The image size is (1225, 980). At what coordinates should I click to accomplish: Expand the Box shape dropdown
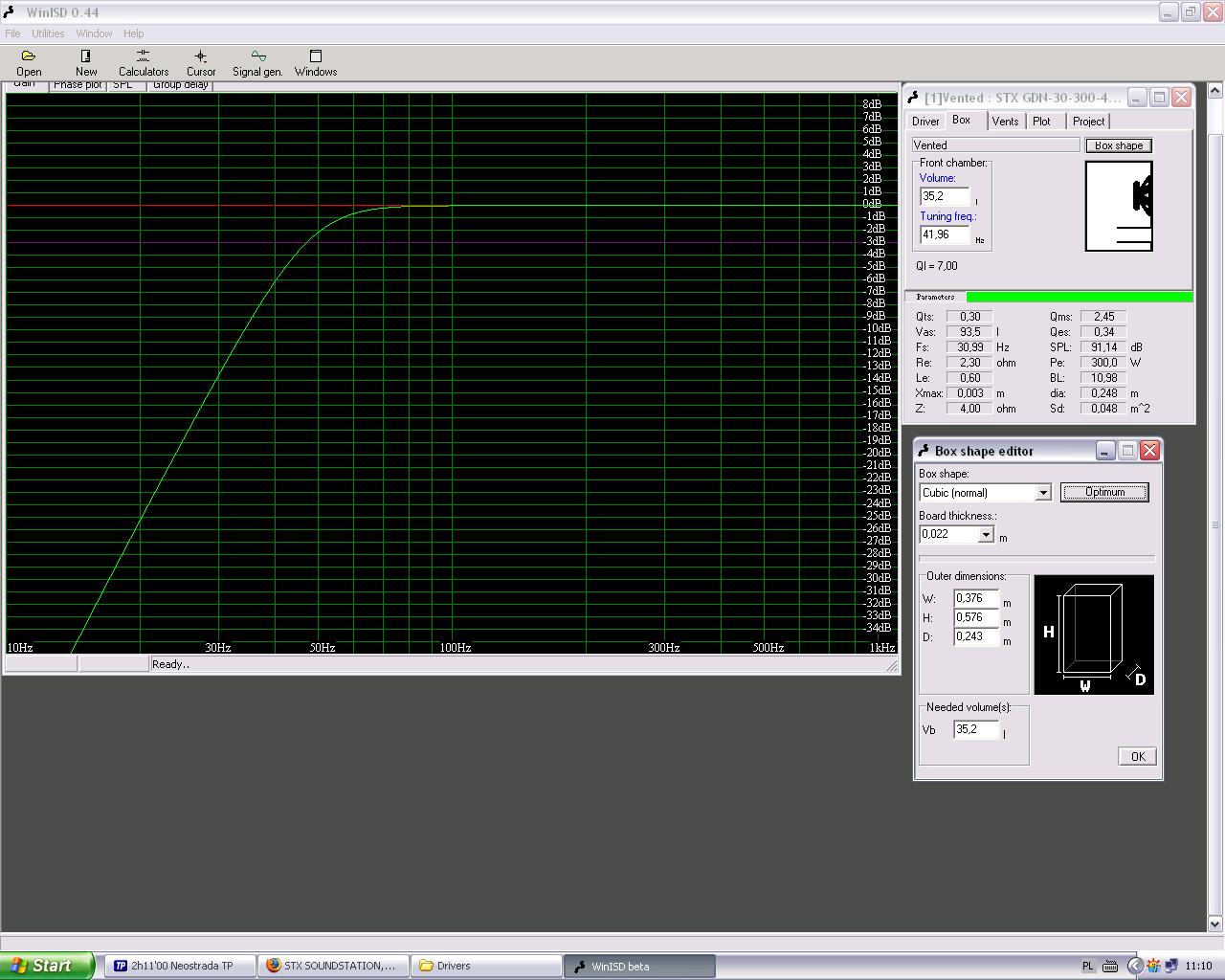1043,493
